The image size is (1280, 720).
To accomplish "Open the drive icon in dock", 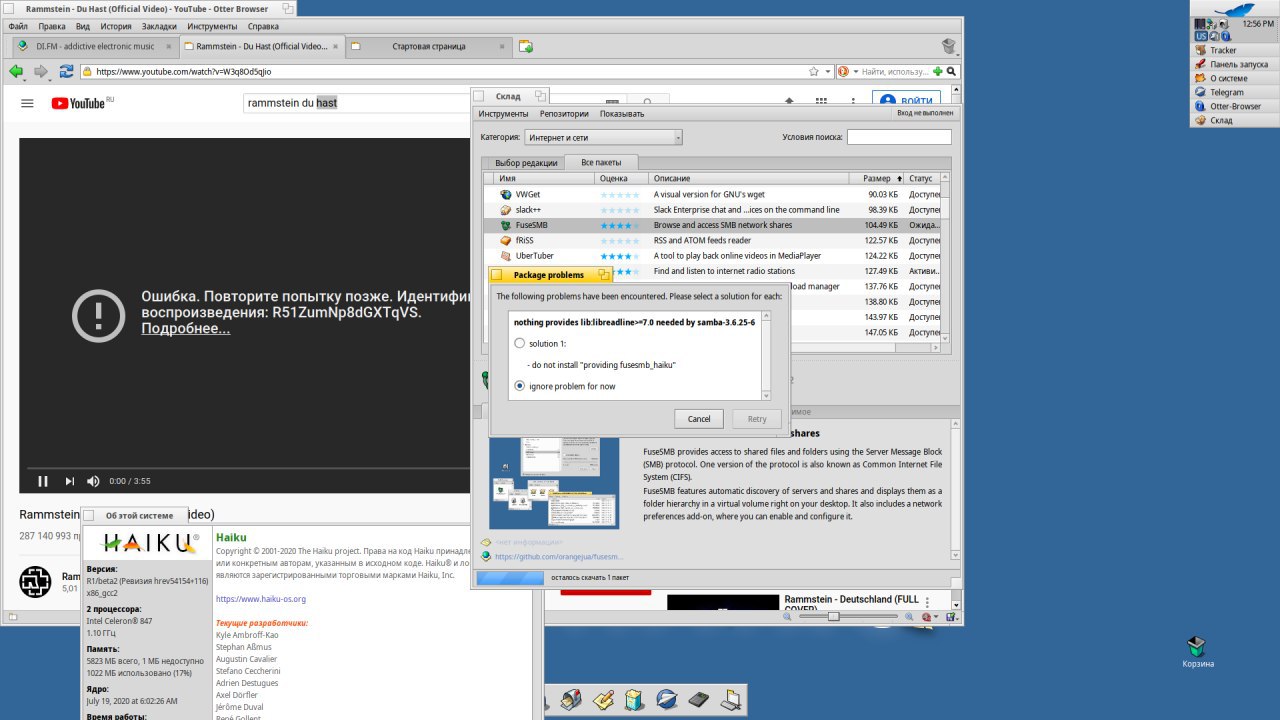I will [699, 698].
